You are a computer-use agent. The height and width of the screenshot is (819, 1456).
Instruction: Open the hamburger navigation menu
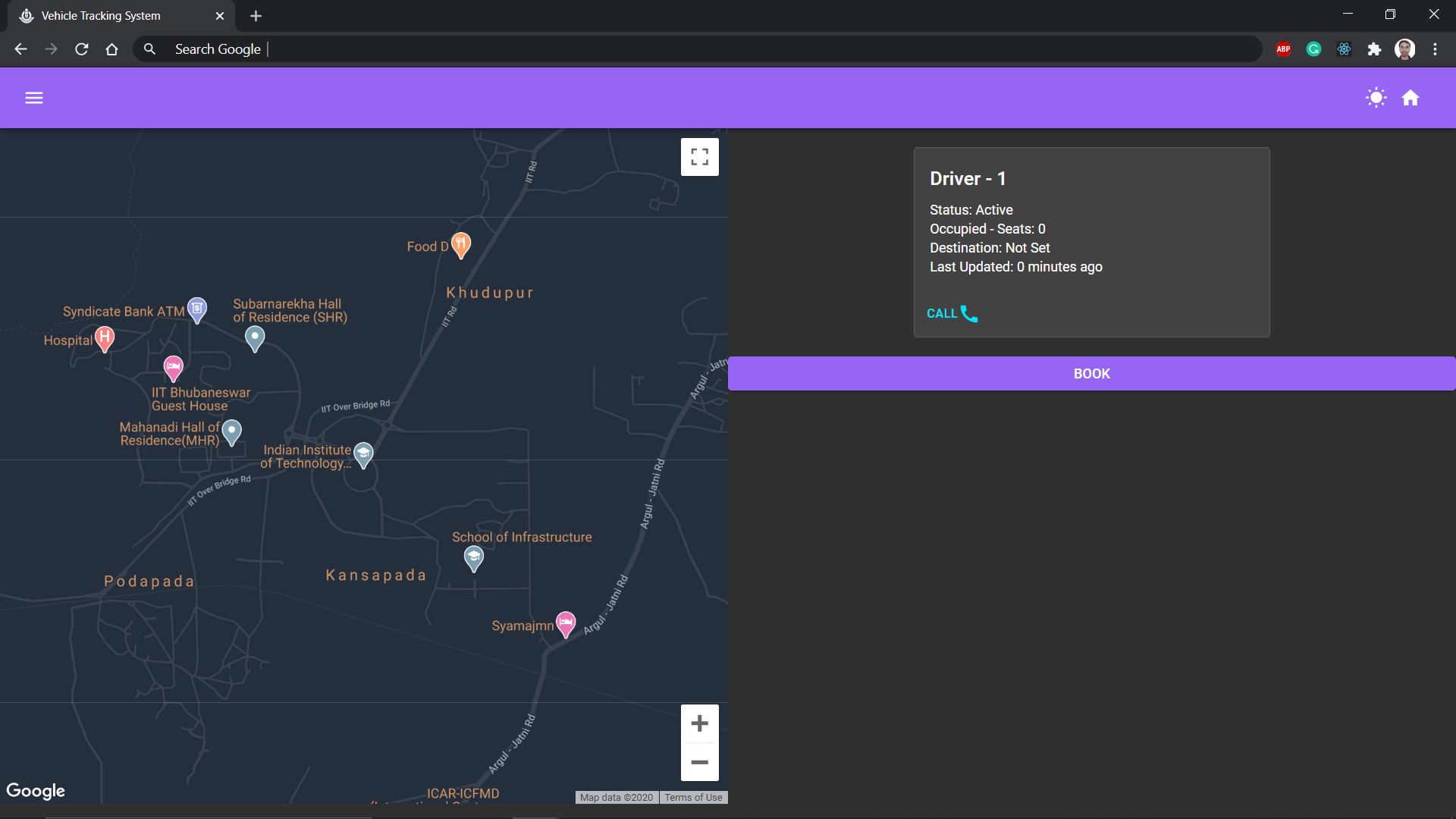(x=34, y=98)
